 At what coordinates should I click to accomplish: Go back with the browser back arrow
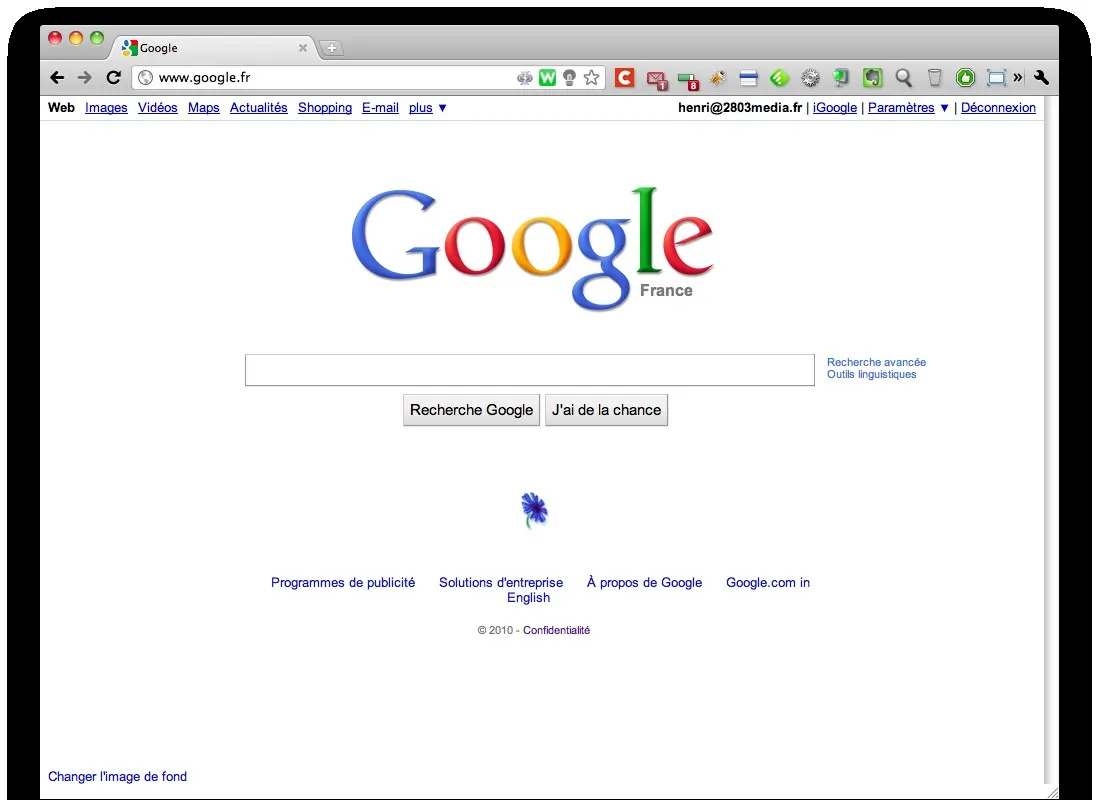(x=57, y=78)
